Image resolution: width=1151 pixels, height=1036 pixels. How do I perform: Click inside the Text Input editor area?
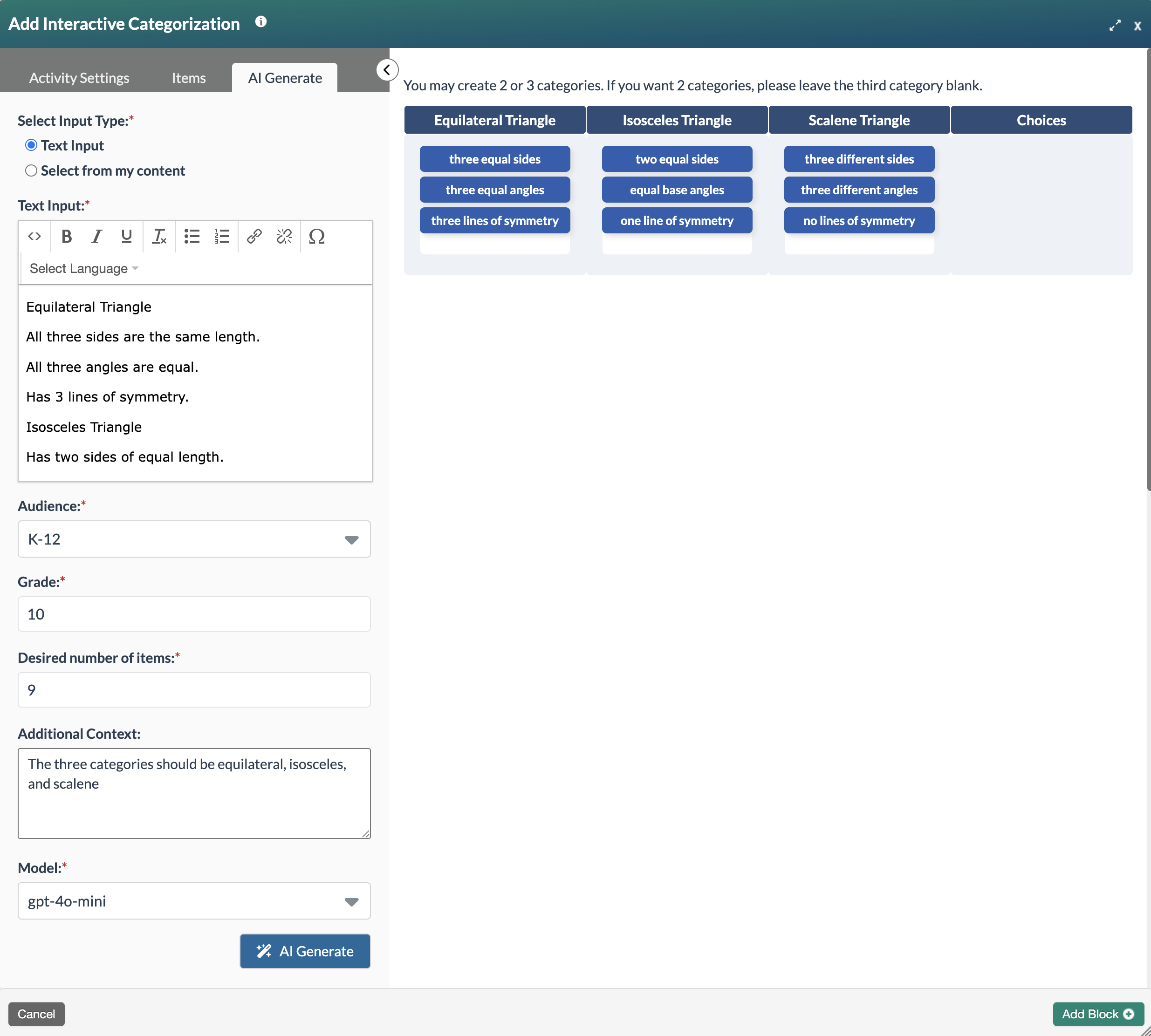[x=195, y=382]
